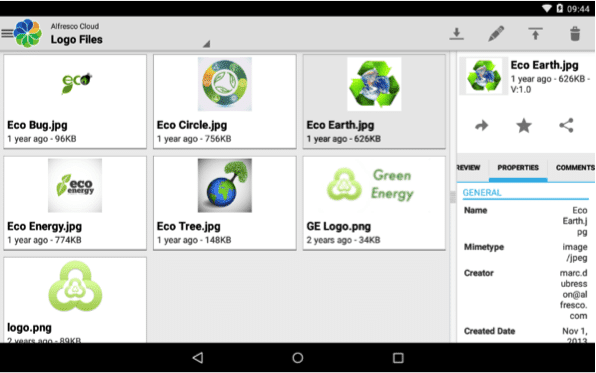596x373 pixels.
Task: Upload a new version with arrow icon
Action: click(535, 34)
